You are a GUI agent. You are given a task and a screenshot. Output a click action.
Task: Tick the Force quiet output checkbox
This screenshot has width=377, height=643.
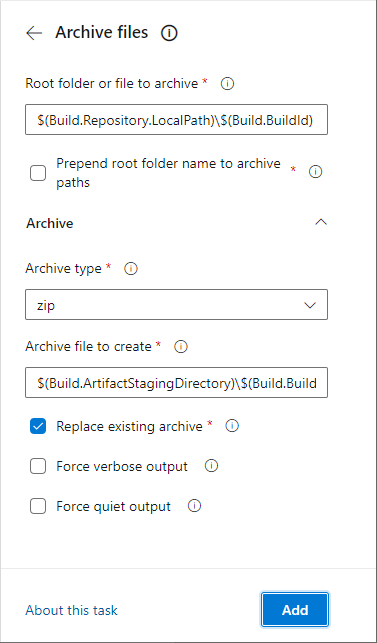click(38, 506)
